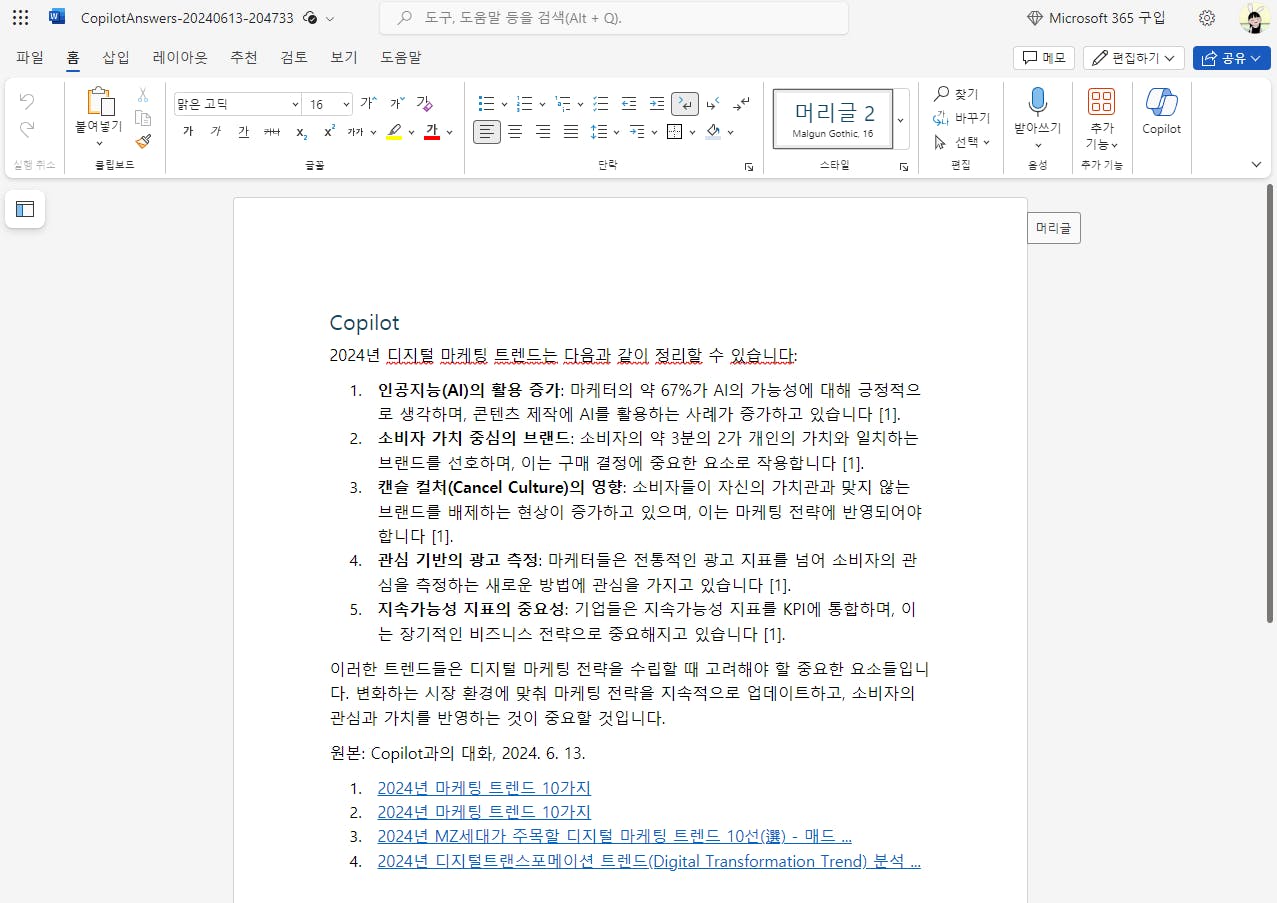
Task: Click the 공유 share button
Action: point(1231,58)
